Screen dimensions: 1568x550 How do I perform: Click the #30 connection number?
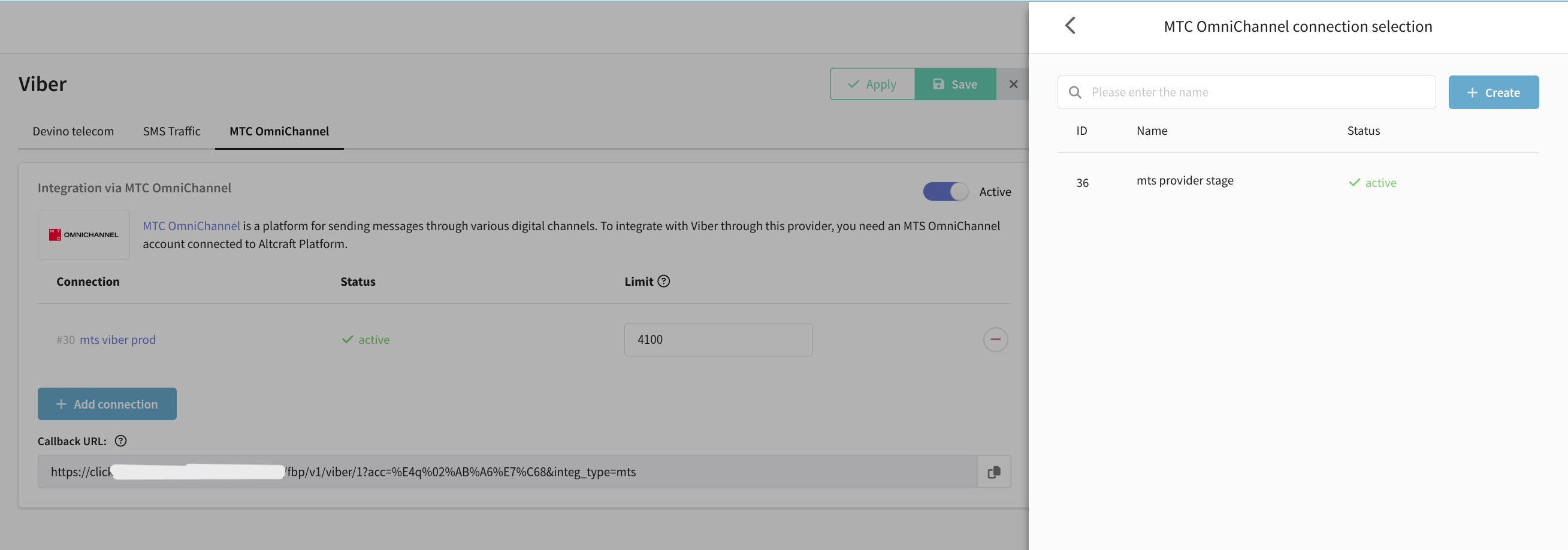coord(65,340)
